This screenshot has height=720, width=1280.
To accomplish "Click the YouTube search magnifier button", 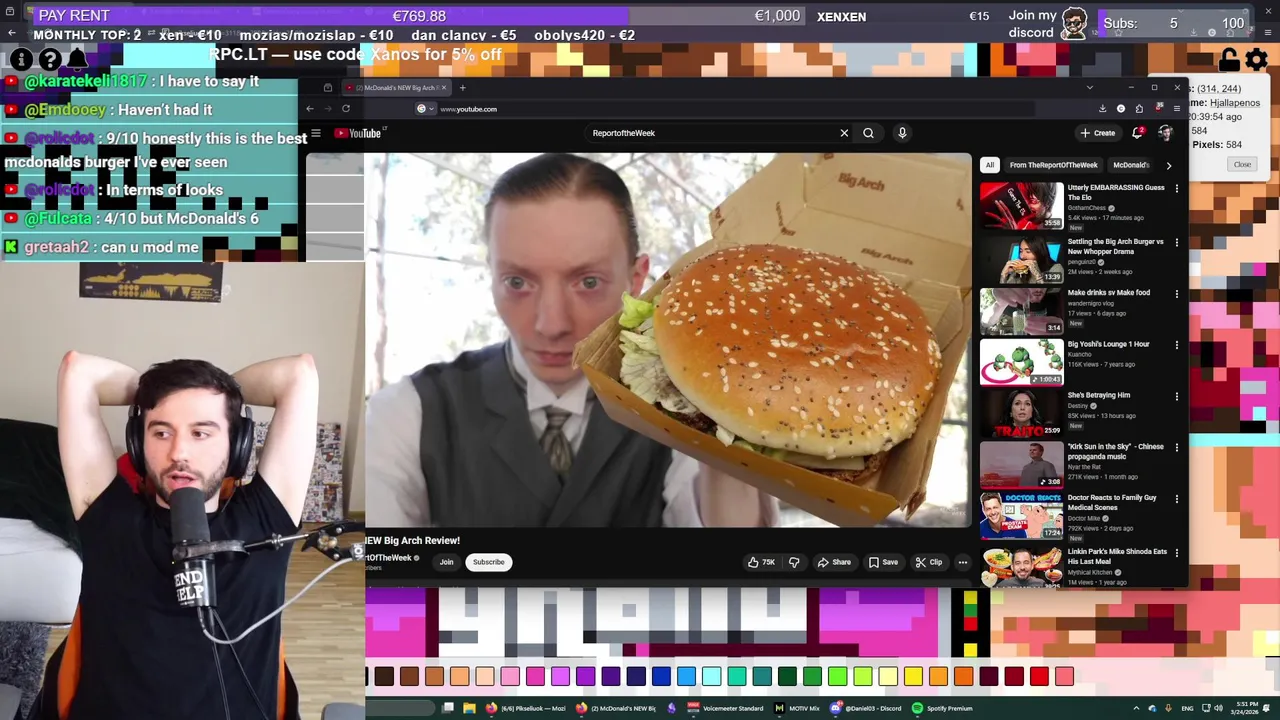I will (x=868, y=133).
